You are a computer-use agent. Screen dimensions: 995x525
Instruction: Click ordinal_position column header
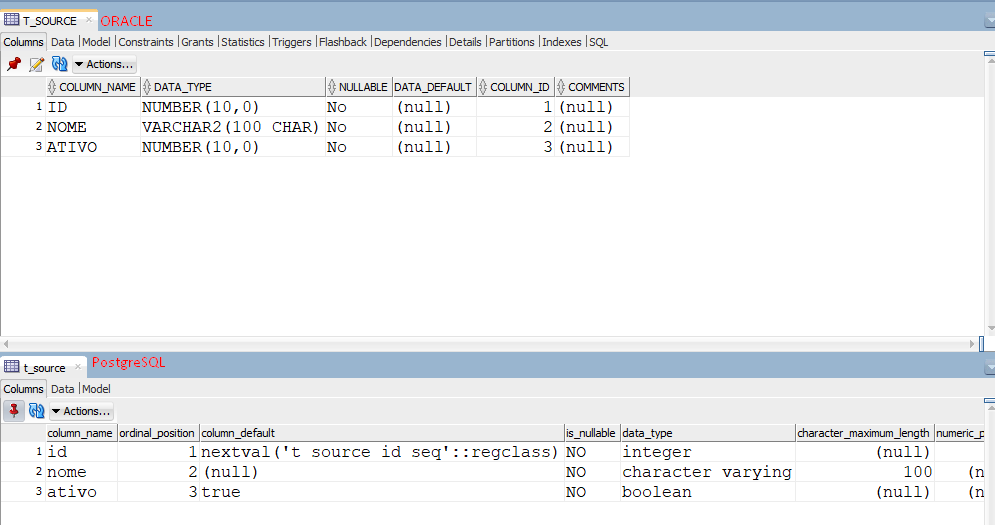click(x=158, y=433)
